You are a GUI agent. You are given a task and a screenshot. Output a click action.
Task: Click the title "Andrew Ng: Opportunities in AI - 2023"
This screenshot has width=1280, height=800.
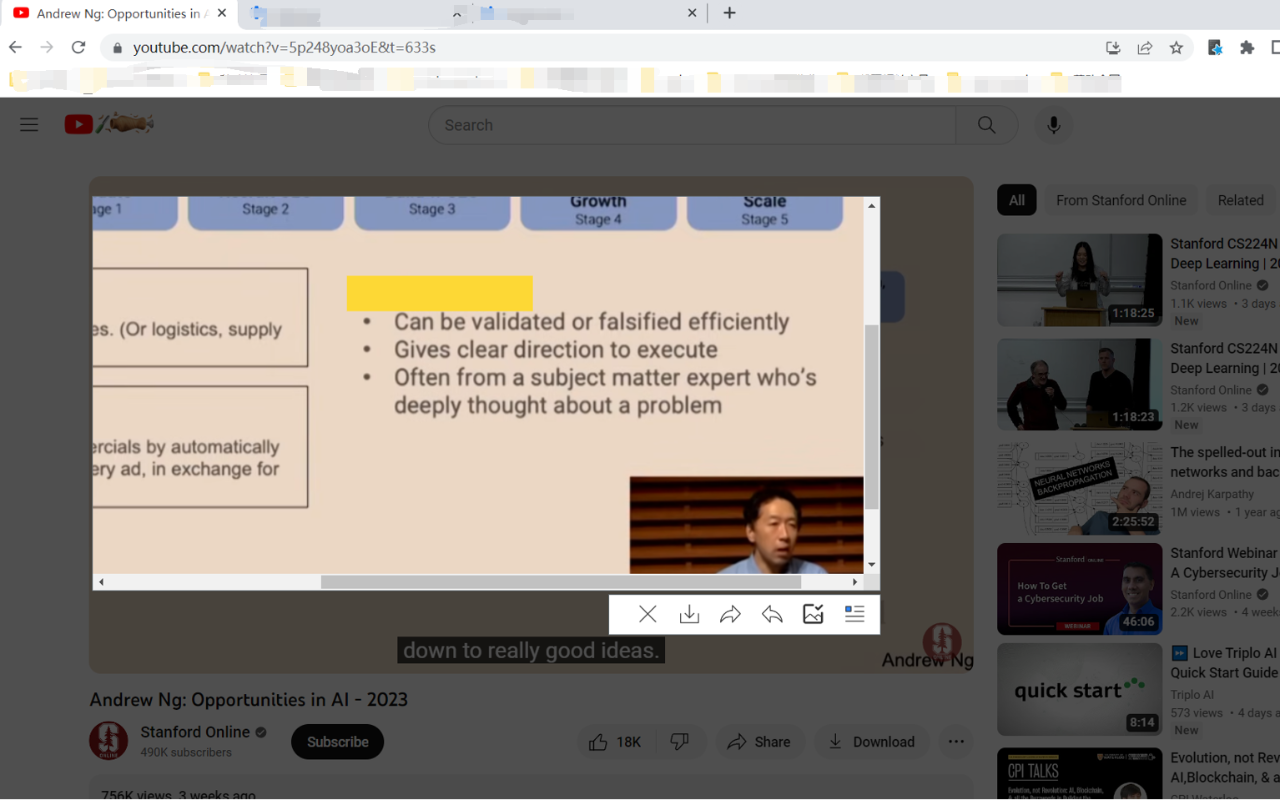click(x=249, y=700)
